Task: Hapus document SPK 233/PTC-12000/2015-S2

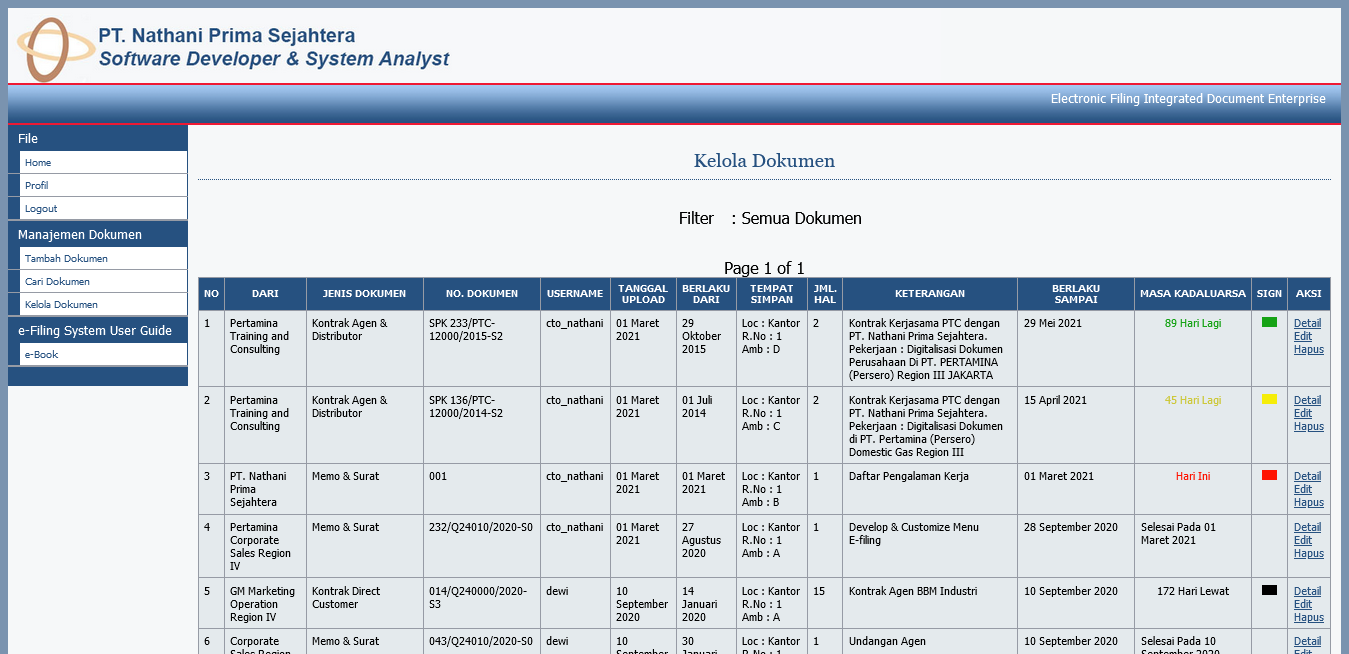Action: pos(1308,349)
